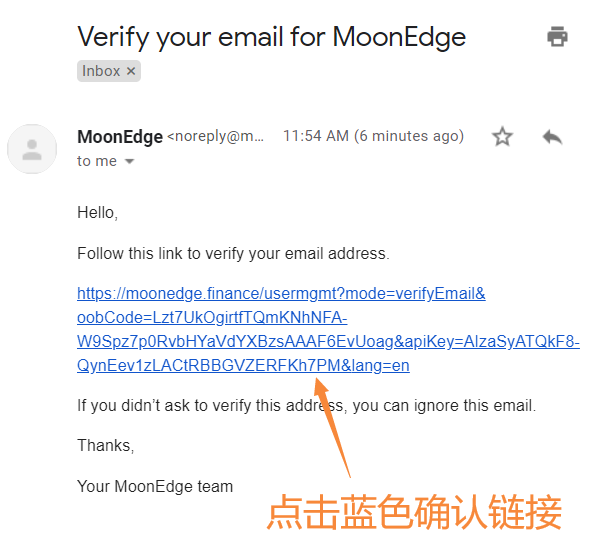Open the moonedge.finance verification link
The height and width of the screenshot is (560, 596).
click(x=328, y=329)
